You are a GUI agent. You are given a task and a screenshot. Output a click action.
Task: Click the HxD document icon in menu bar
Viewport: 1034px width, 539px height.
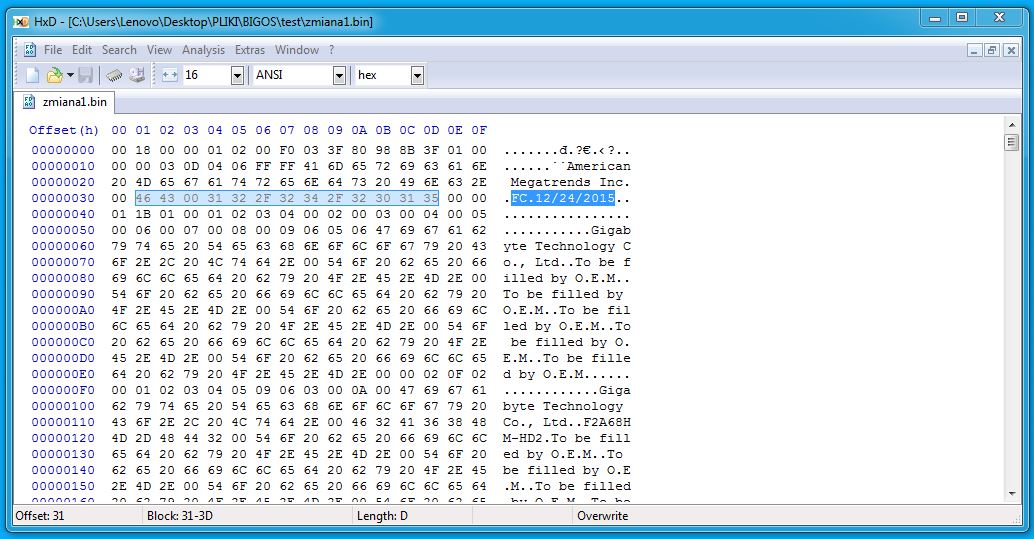tap(30, 49)
